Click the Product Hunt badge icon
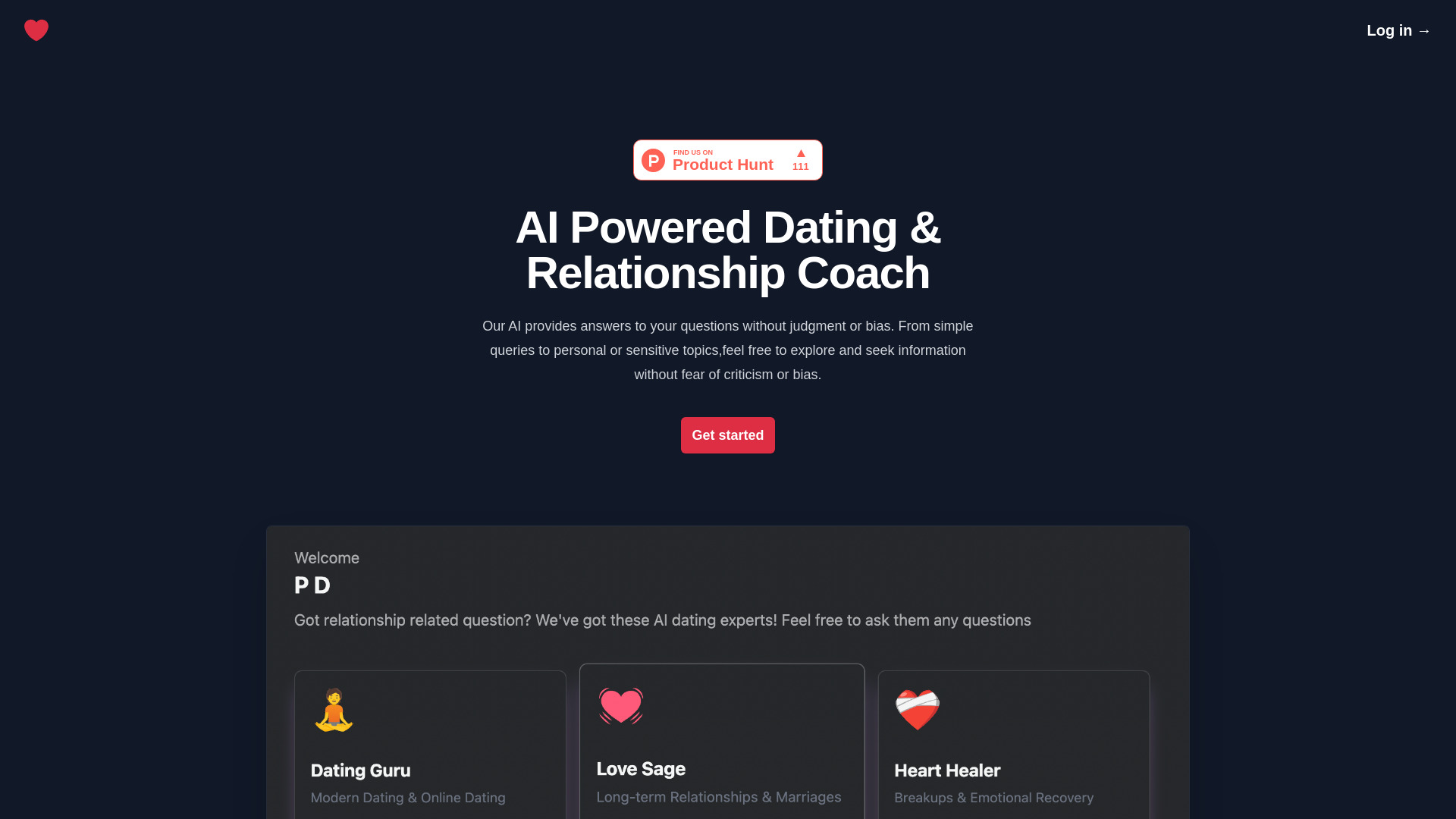 click(728, 160)
